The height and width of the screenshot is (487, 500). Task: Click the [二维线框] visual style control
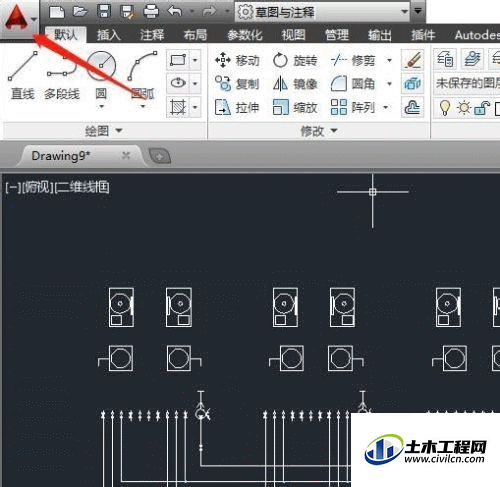(x=82, y=187)
